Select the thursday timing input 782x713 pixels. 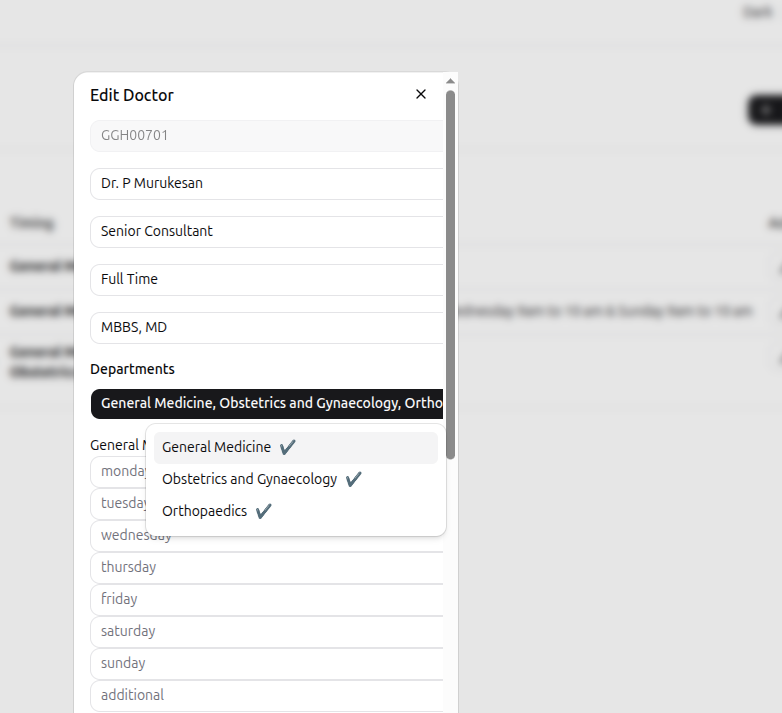pyautogui.click(x=267, y=567)
